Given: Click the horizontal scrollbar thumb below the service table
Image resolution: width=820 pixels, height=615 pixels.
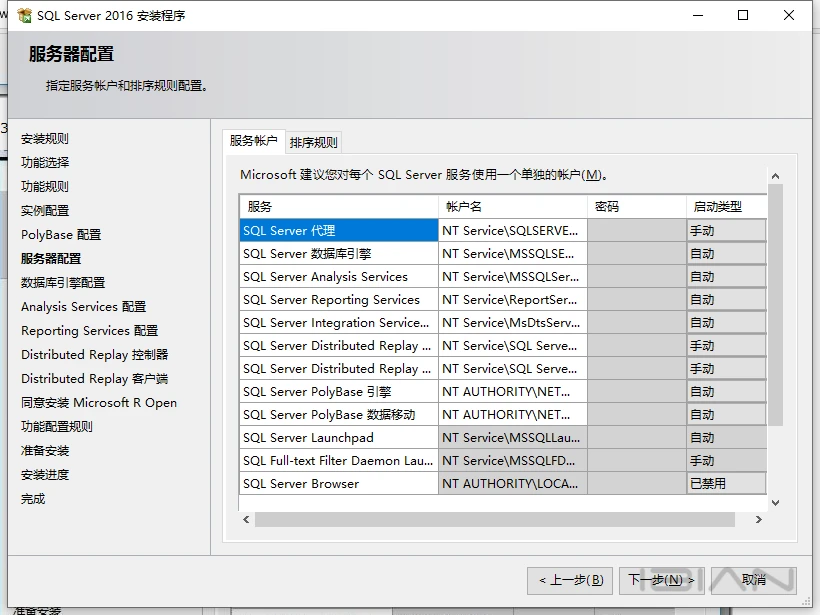Looking at the screenshot, I should pyautogui.click(x=495, y=519).
